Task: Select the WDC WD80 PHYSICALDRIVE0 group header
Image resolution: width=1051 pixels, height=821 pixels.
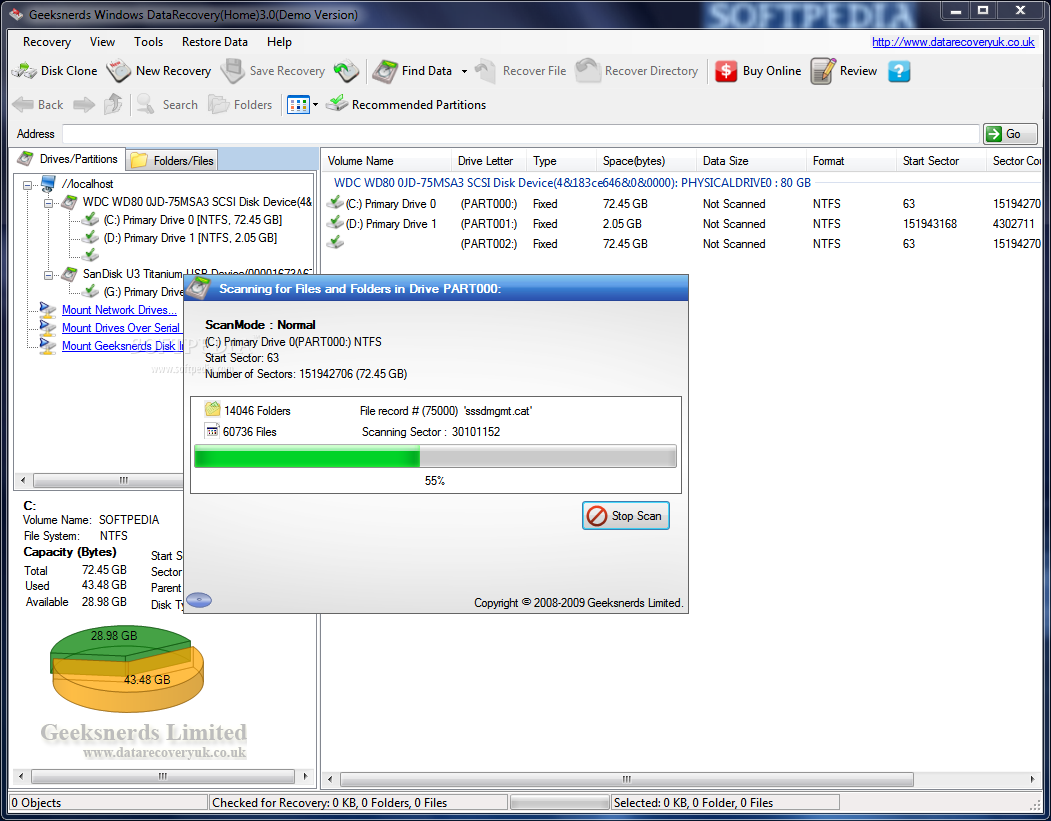Action: [572, 182]
